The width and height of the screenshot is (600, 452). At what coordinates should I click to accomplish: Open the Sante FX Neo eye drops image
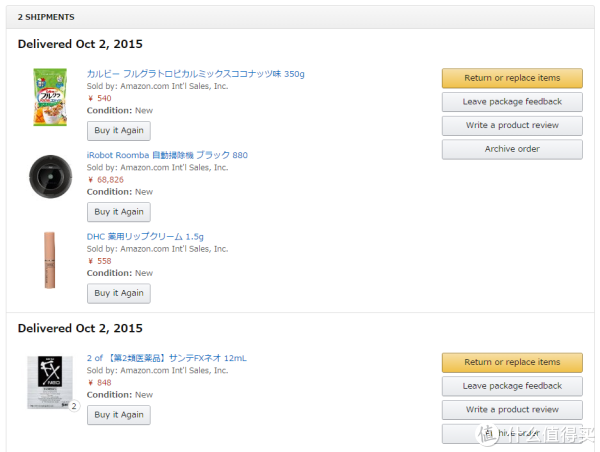(x=50, y=382)
